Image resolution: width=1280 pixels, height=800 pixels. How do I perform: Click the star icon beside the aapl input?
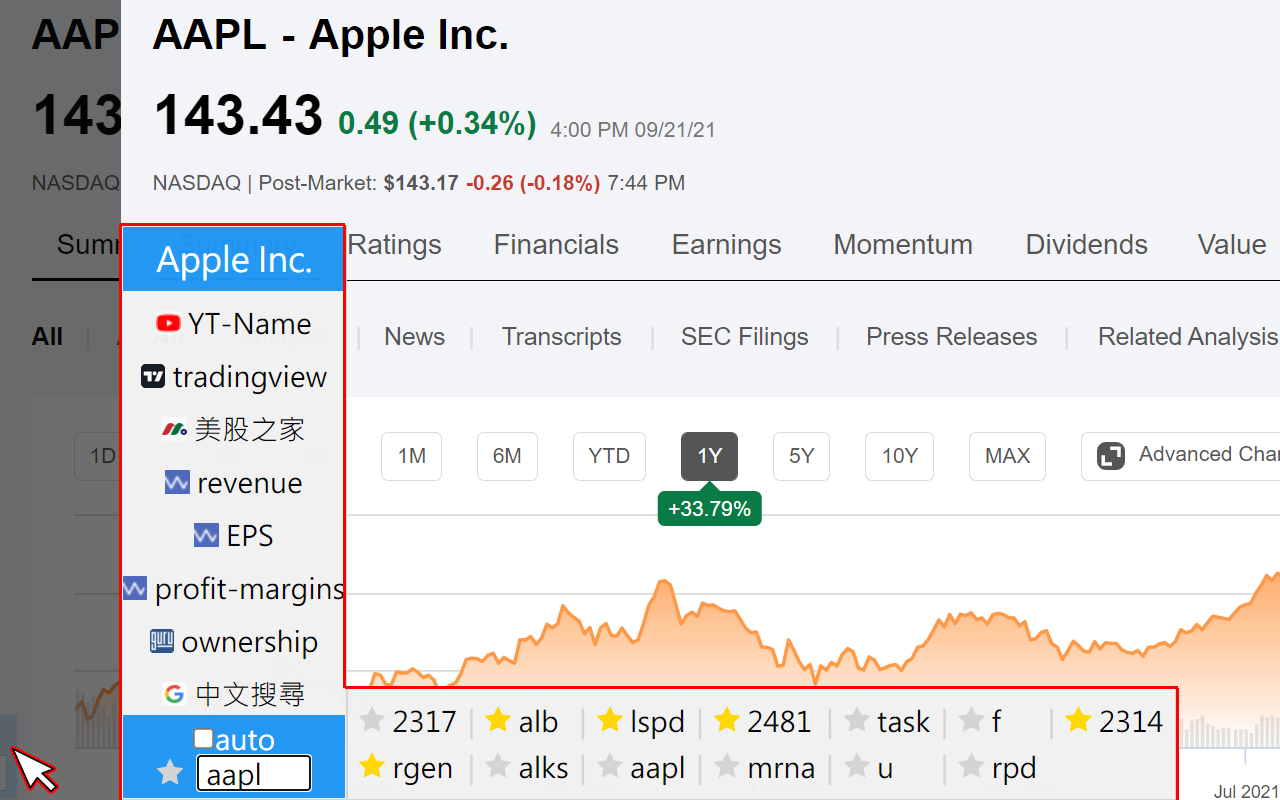tap(171, 773)
